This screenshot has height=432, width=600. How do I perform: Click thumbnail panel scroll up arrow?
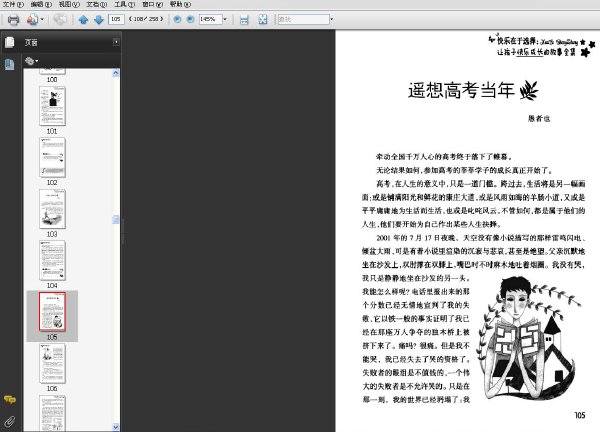pos(116,73)
